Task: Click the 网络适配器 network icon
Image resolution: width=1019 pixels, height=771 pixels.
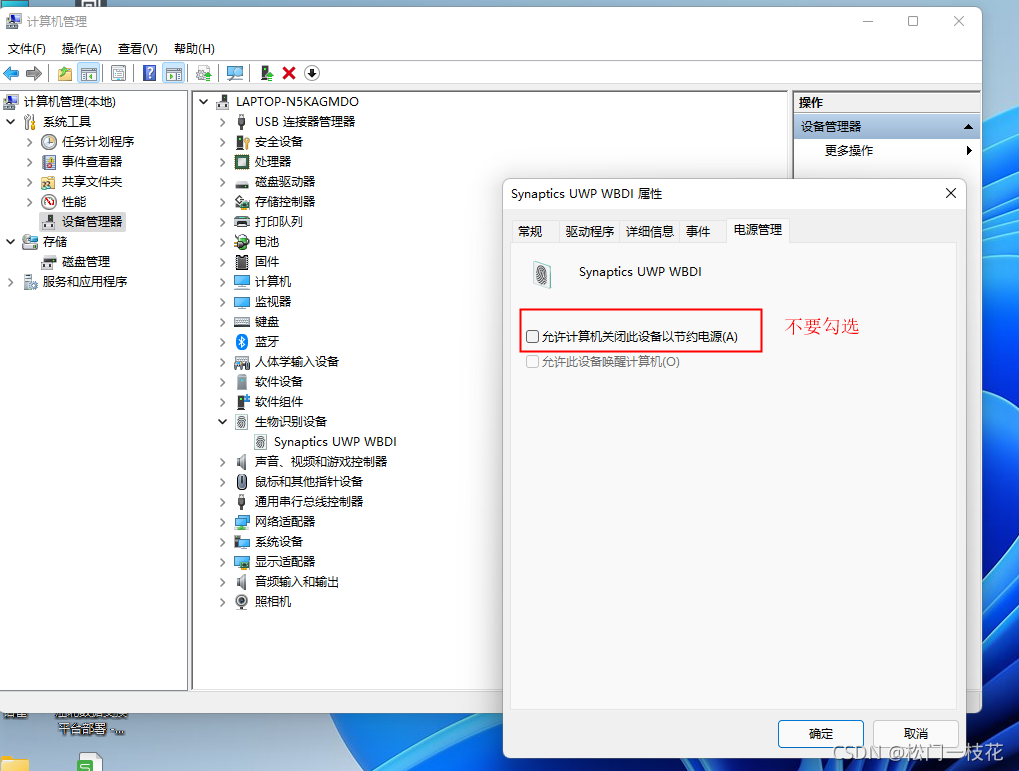Action: 242,522
